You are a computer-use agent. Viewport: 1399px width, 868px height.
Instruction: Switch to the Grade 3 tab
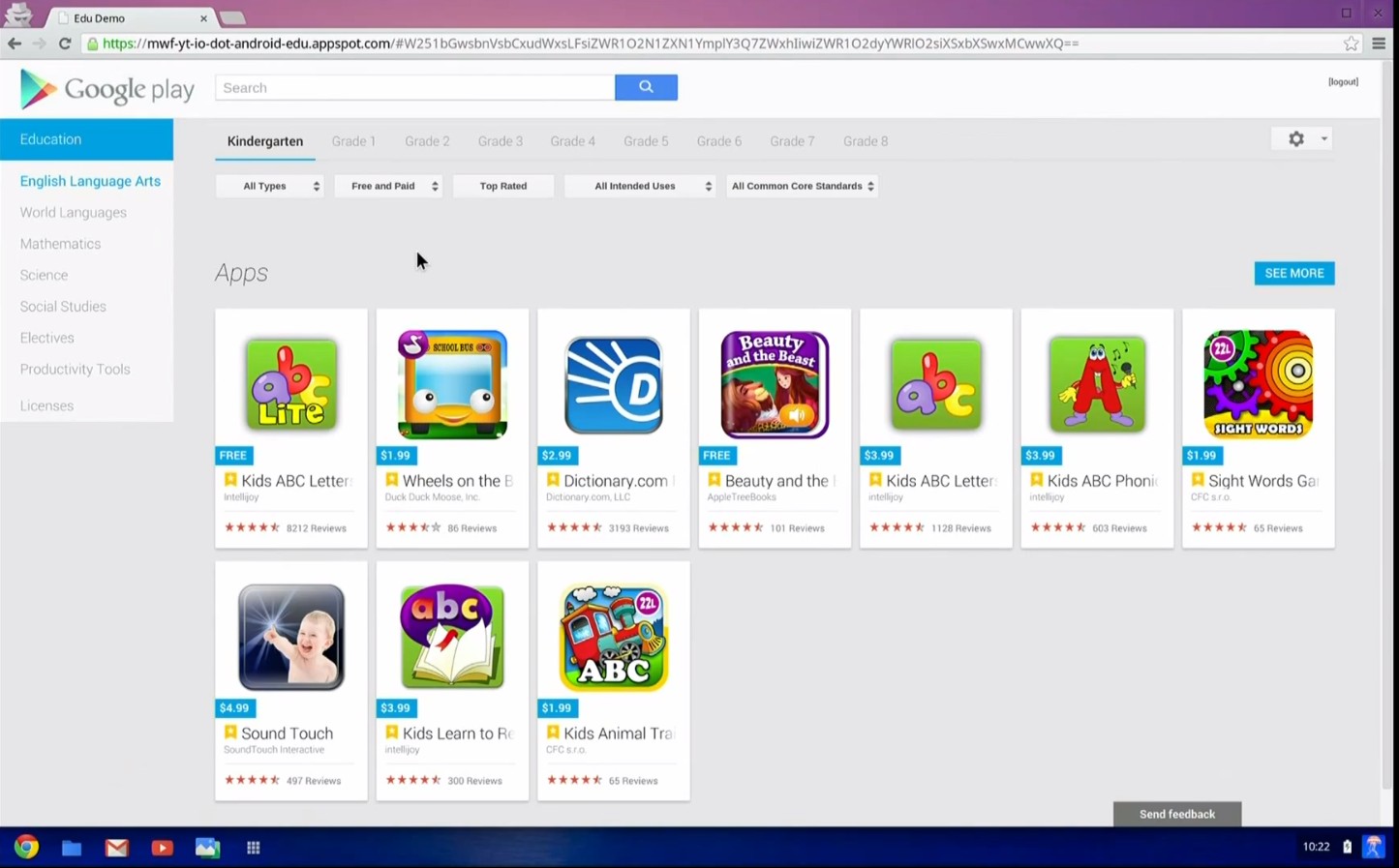coord(500,141)
